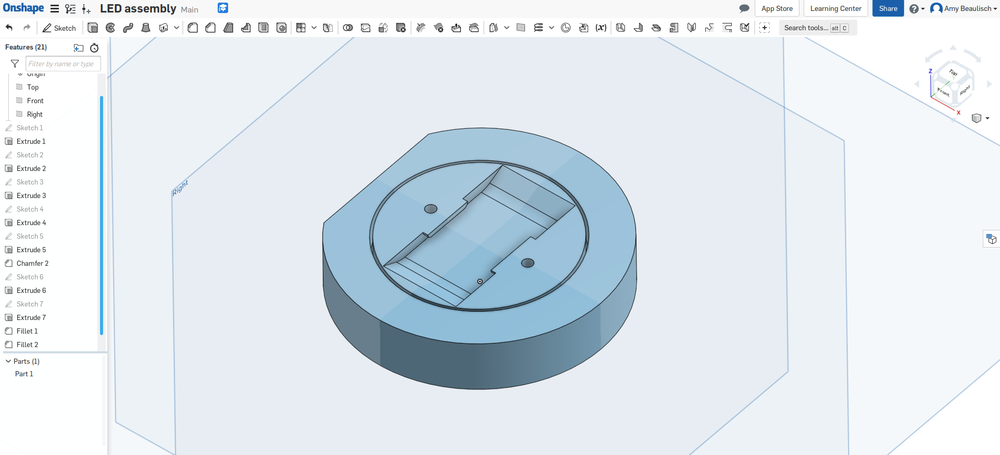This screenshot has width=1000, height=455.
Task: Select the Chamfer tool in the toolbar
Action: (209, 27)
